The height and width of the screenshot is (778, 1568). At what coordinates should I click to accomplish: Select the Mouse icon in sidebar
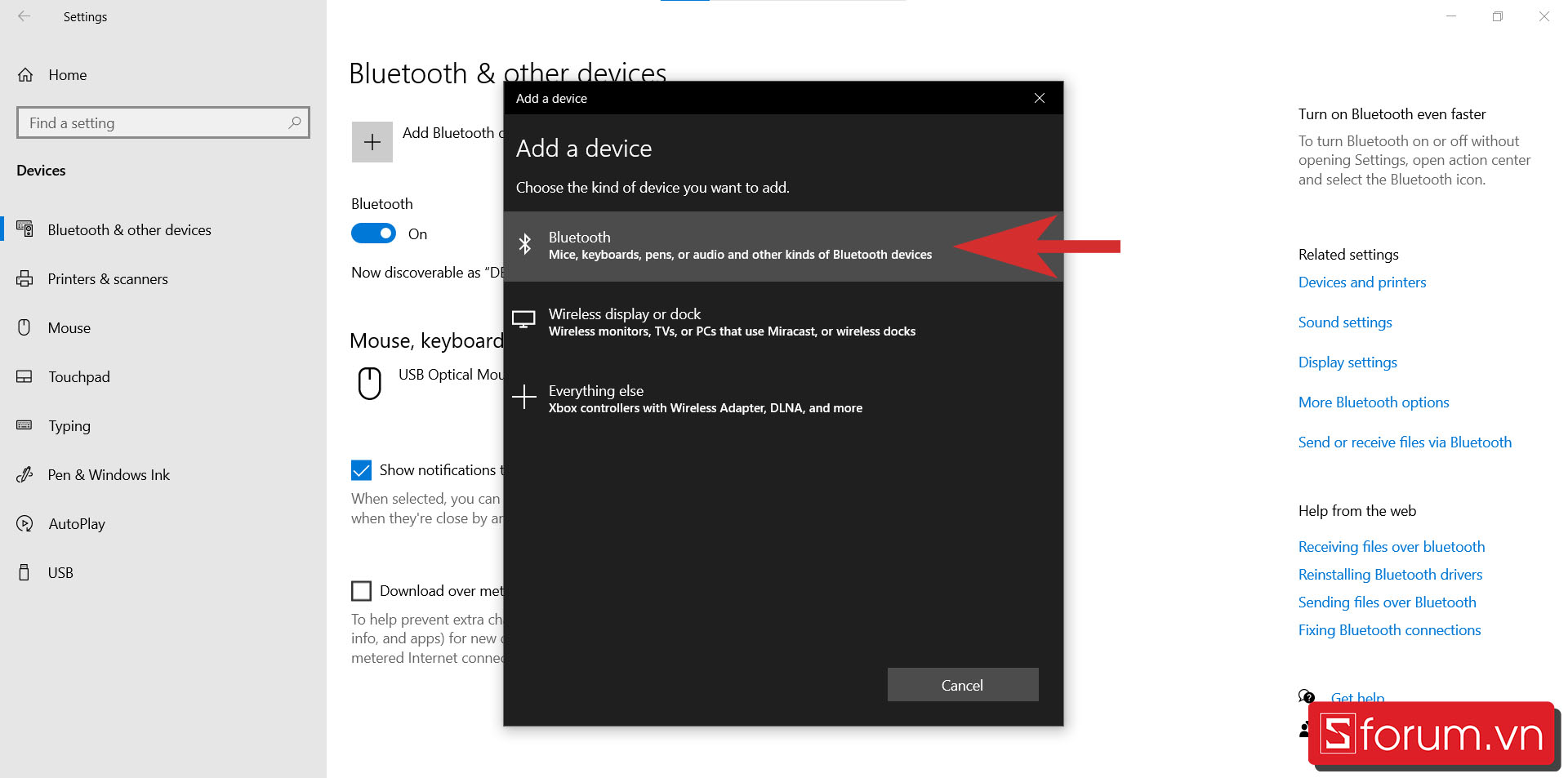24,328
